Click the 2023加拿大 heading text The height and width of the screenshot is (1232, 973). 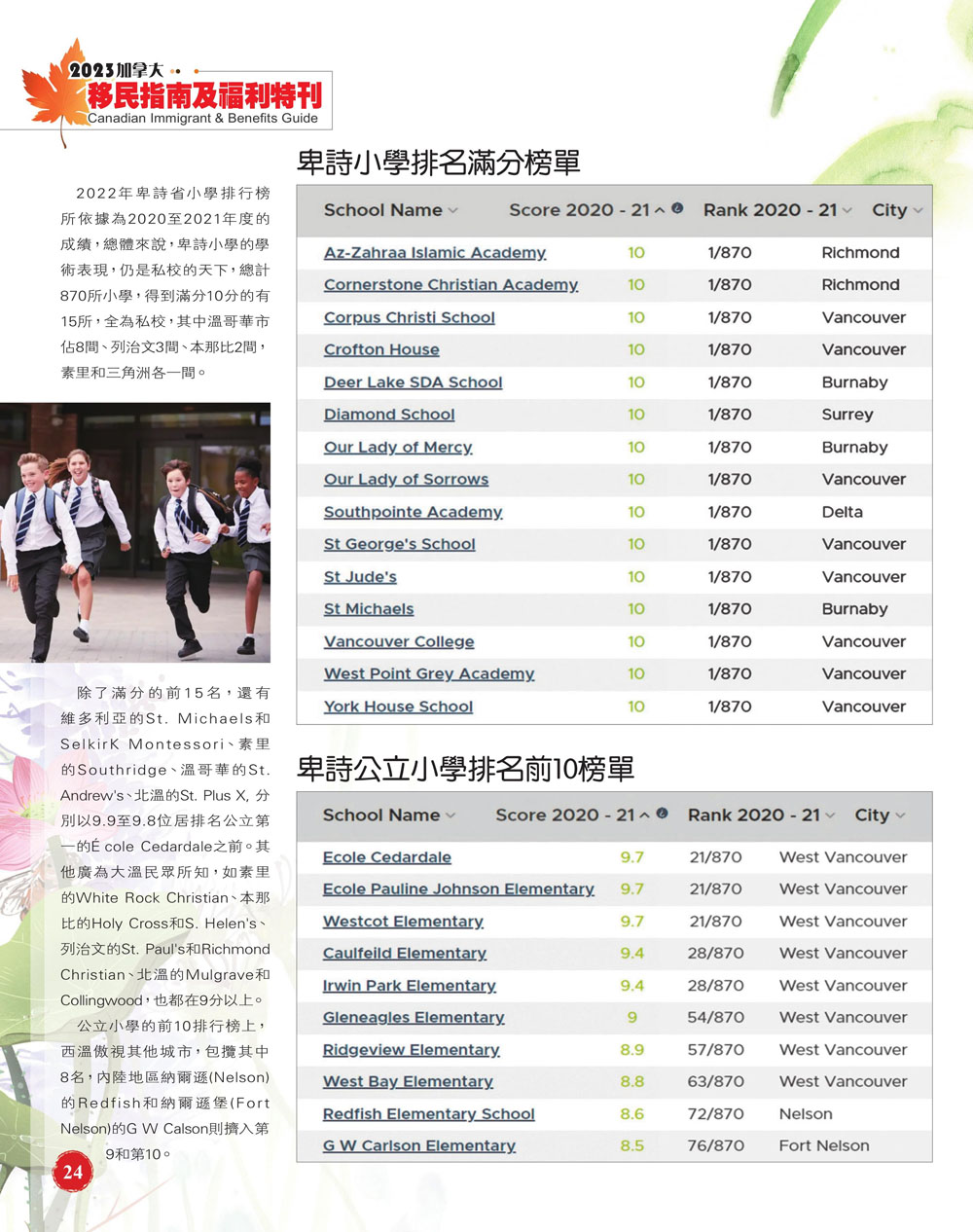pyautogui.click(x=117, y=70)
